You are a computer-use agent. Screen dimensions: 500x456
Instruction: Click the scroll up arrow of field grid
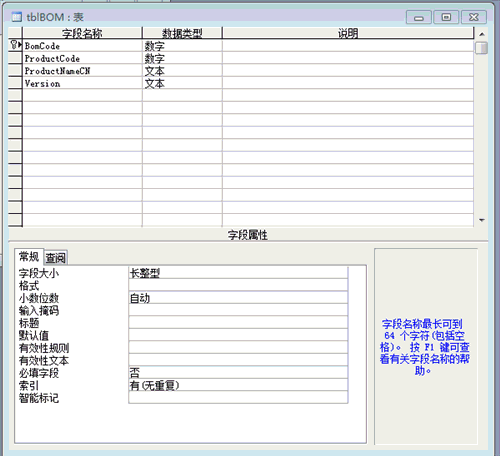click(482, 34)
